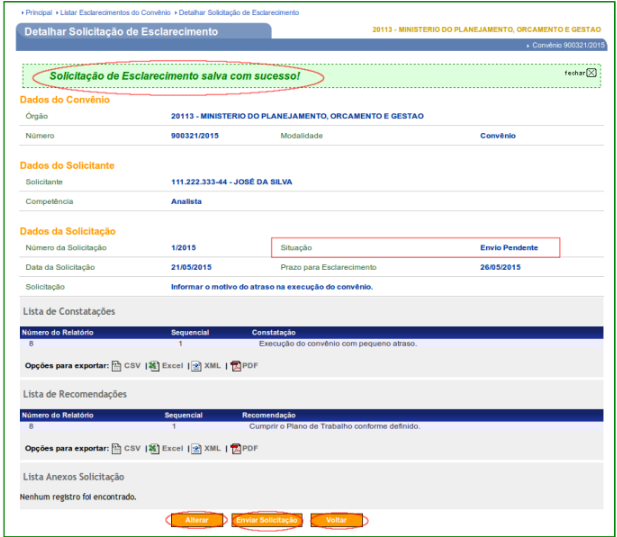
Task: Click the Enviar Solicitação button
Action: [x=266, y=521]
